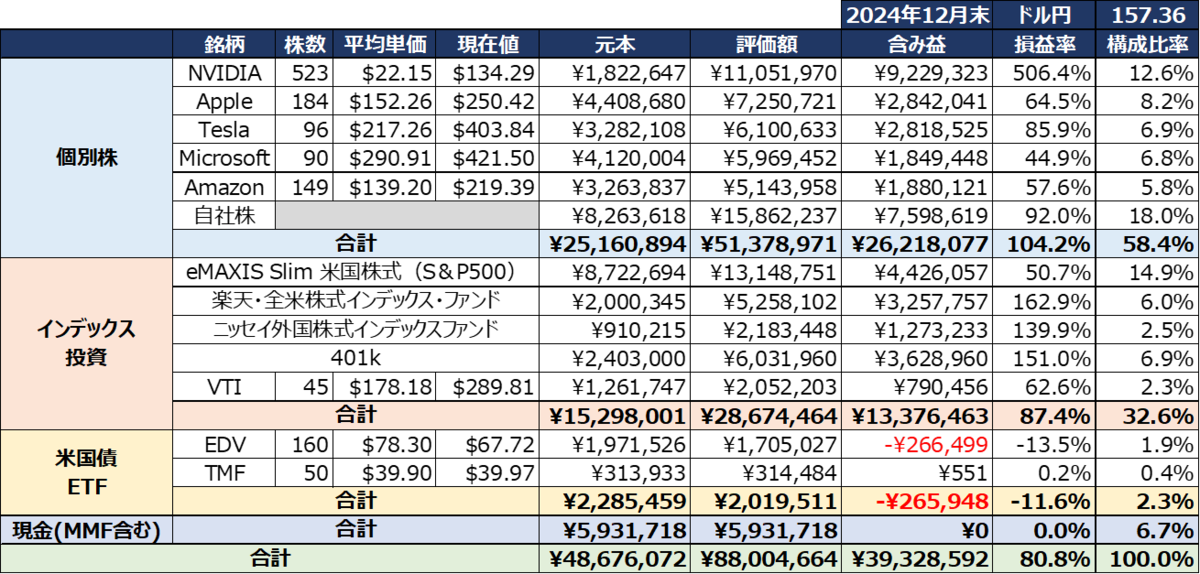Screen dimensions: 1200x574
Task: Select NVIDIA profit rate 506.4%
Action: (x=1044, y=73)
